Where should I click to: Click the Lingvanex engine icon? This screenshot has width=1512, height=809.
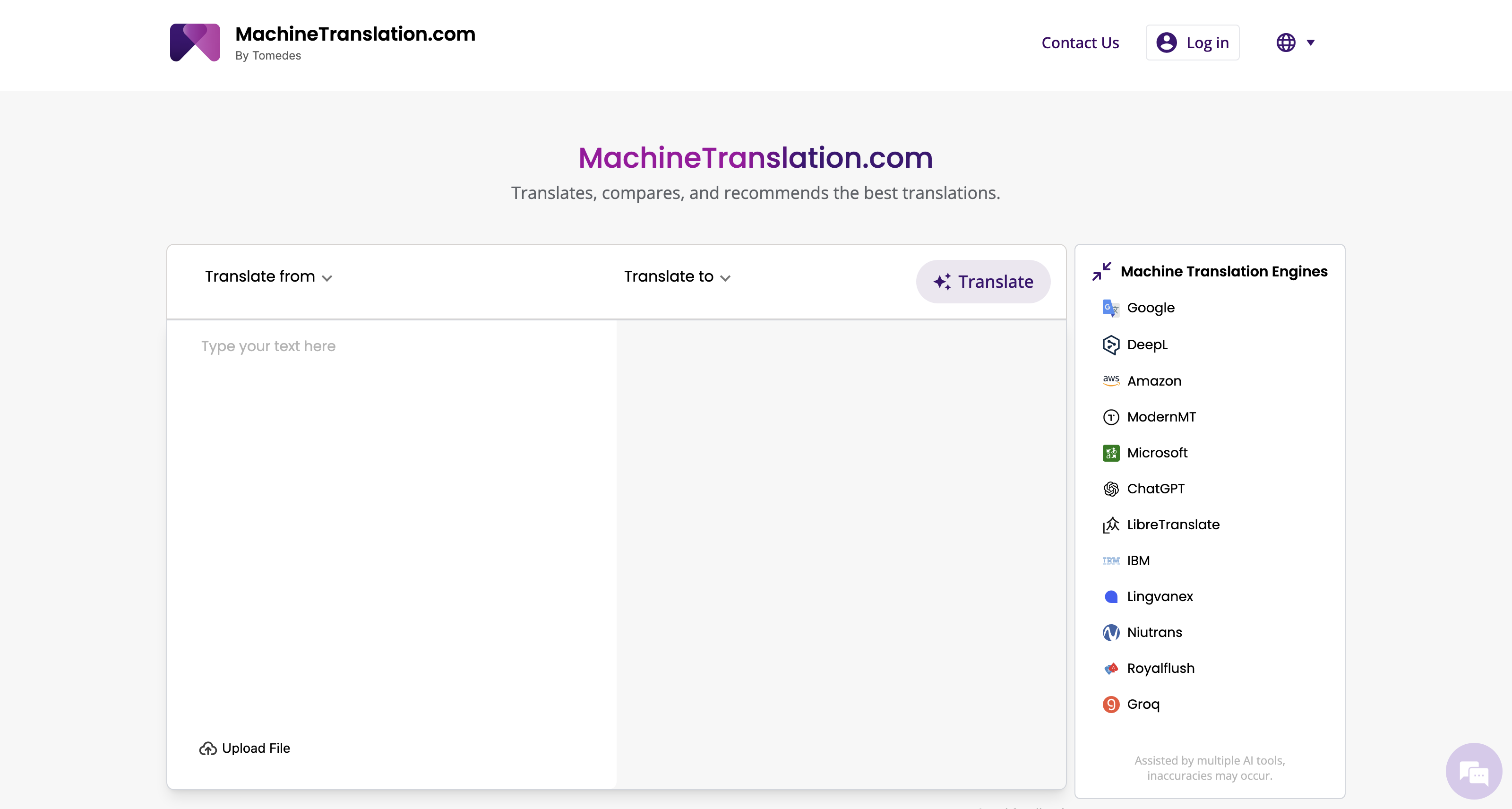coord(1110,596)
